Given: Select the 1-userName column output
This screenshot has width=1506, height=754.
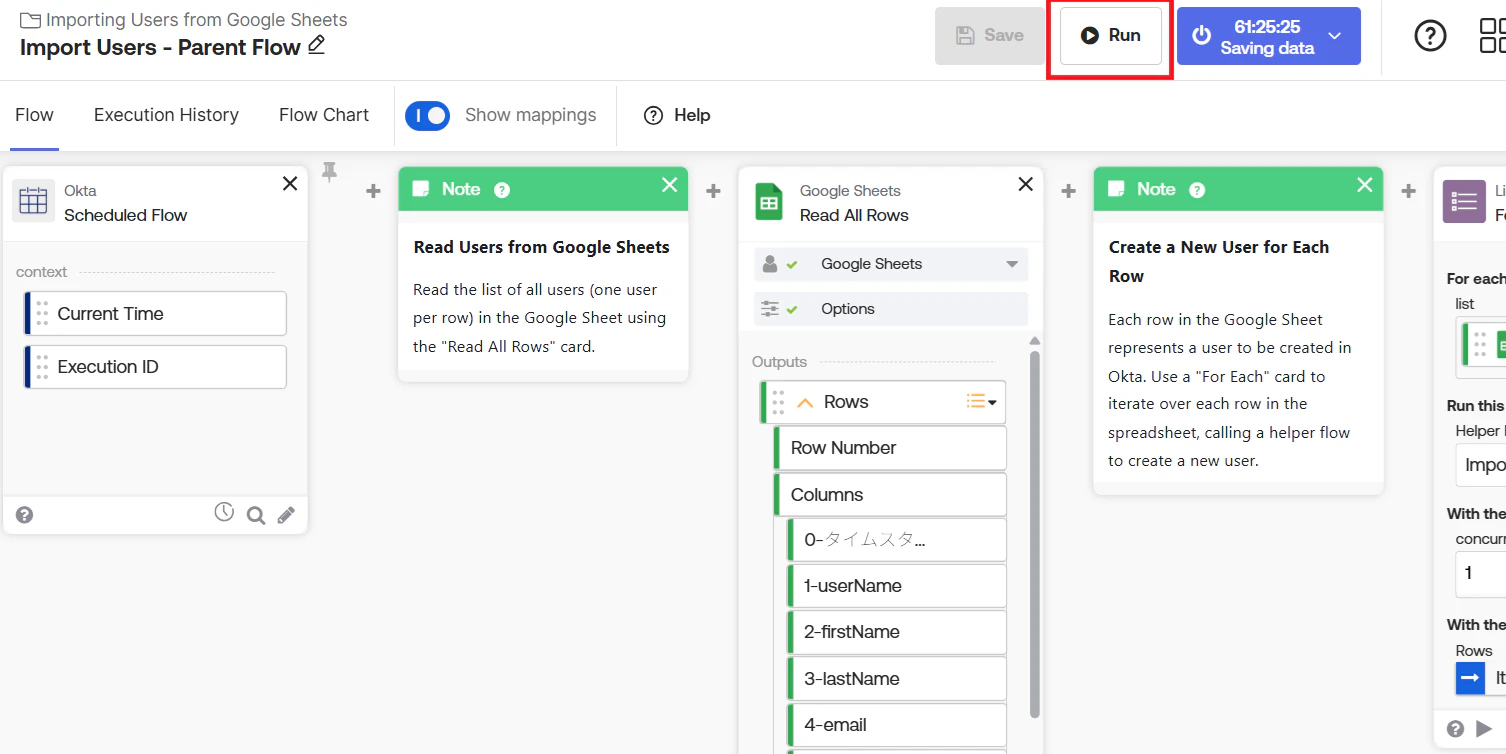Looking at the screenshot, I should coord(897,586).
